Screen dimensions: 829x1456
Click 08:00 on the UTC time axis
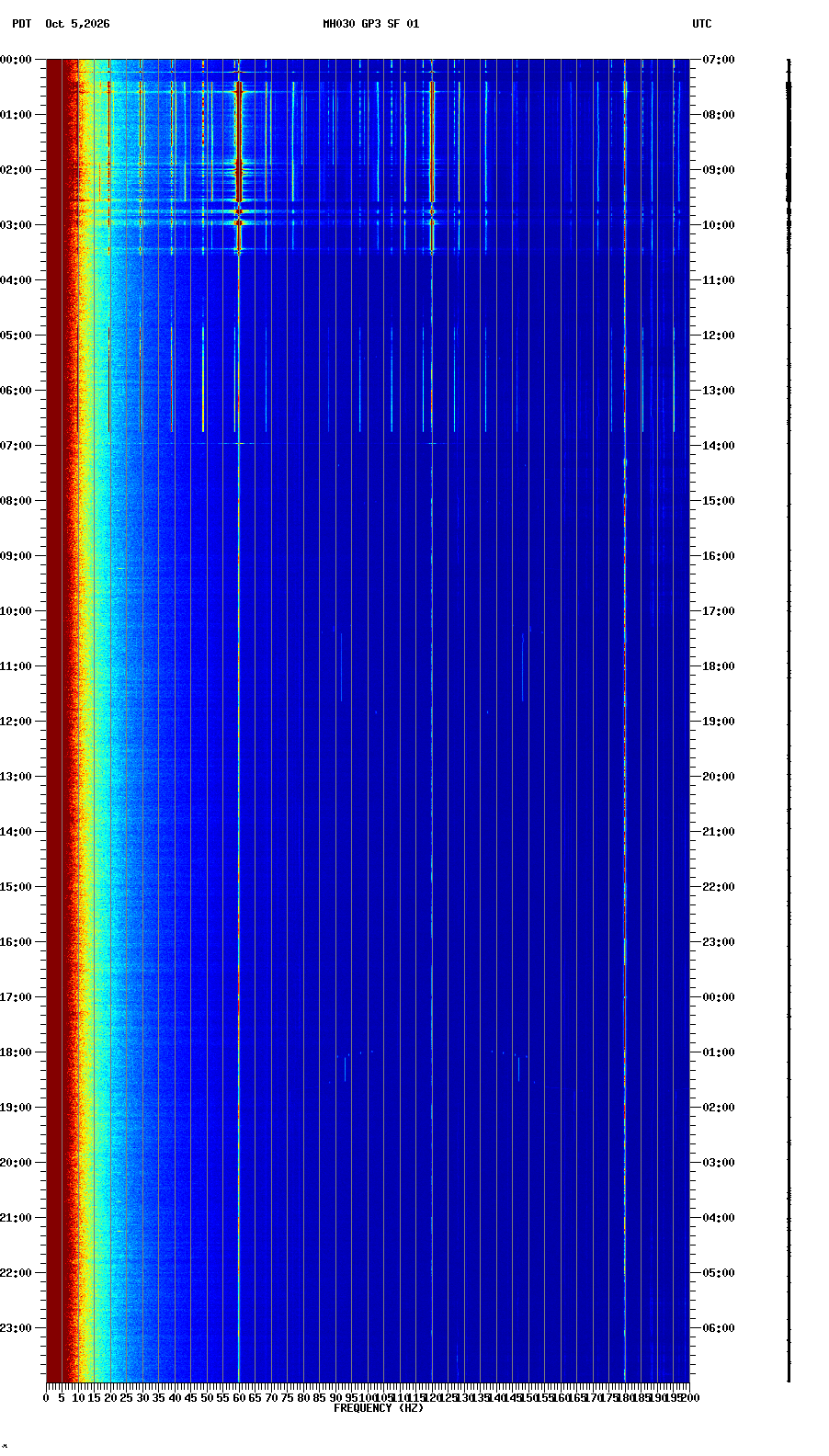(x=719, y=115)
